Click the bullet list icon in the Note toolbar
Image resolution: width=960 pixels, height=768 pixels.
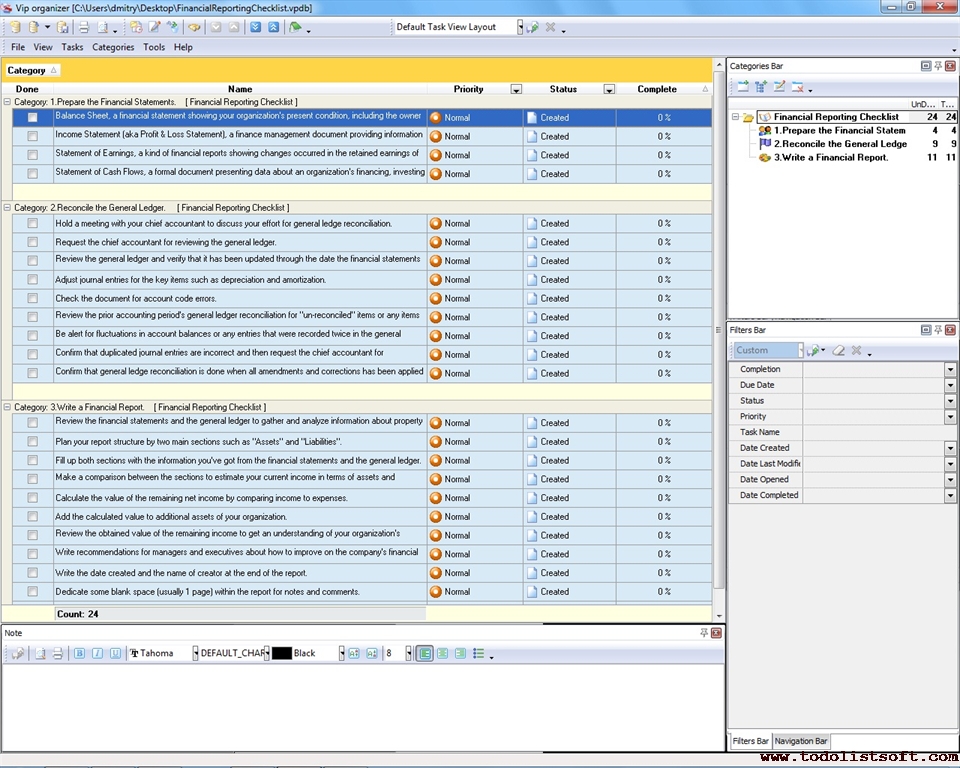tap(479, 653)
